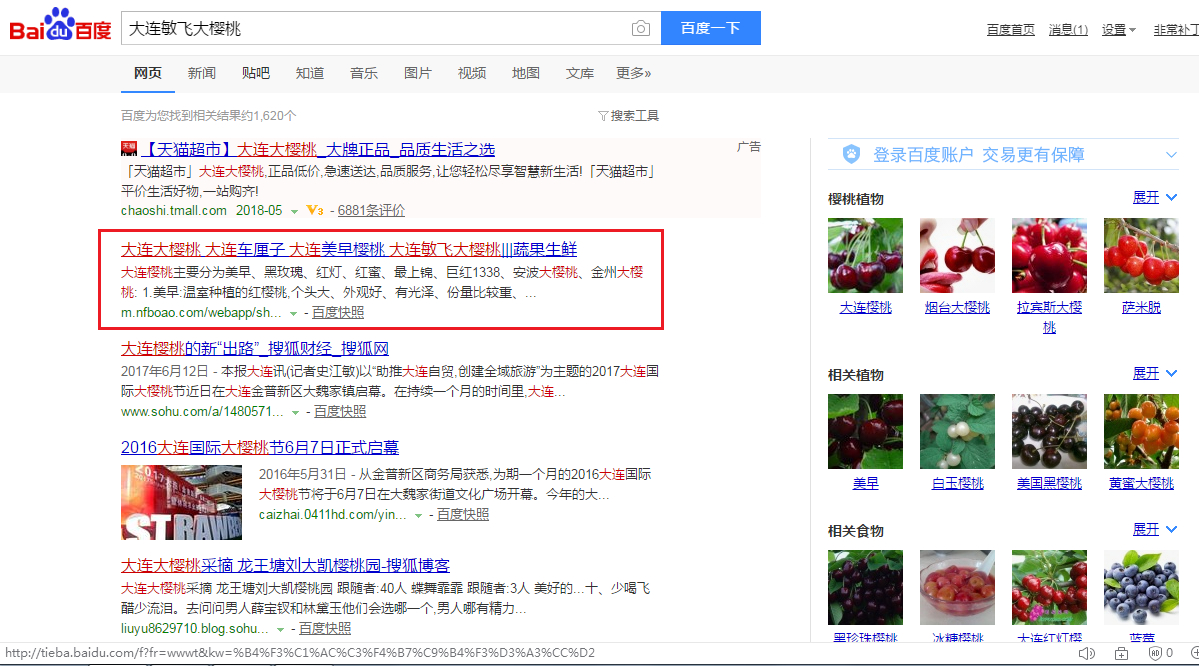Click 黄蜜大樱桃 thumbnail image

pyautogui.click(x=1141, y=431)
